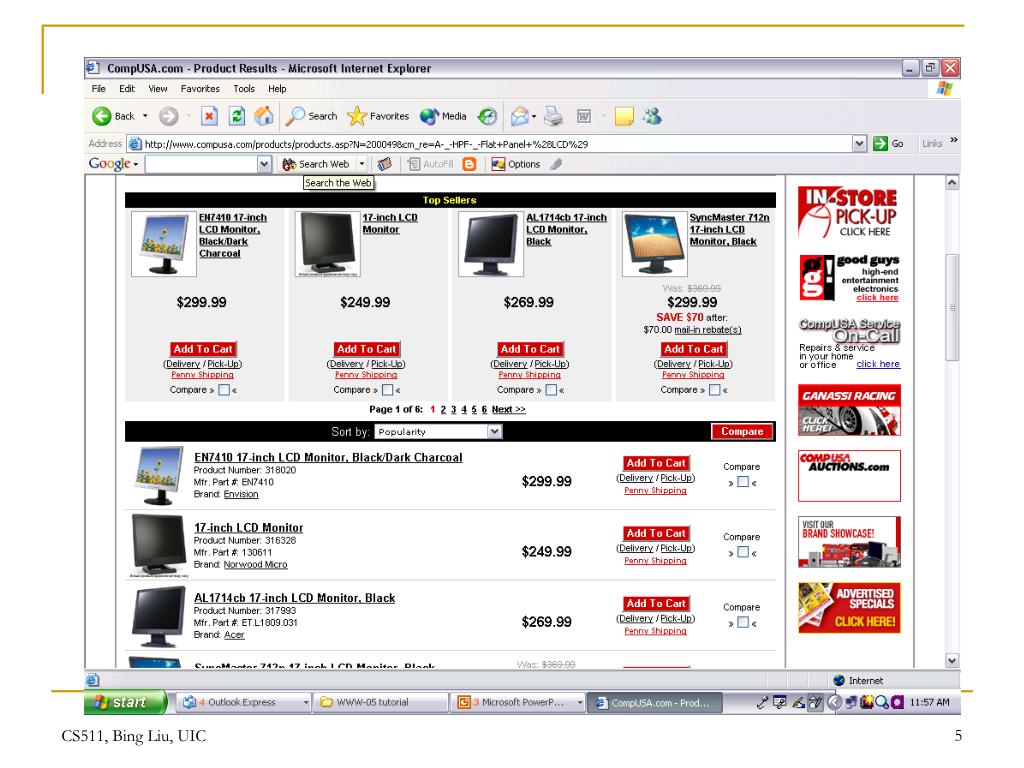Open the Search magnifier toolbar button
1024x768 pixels.
click(312, 116)
